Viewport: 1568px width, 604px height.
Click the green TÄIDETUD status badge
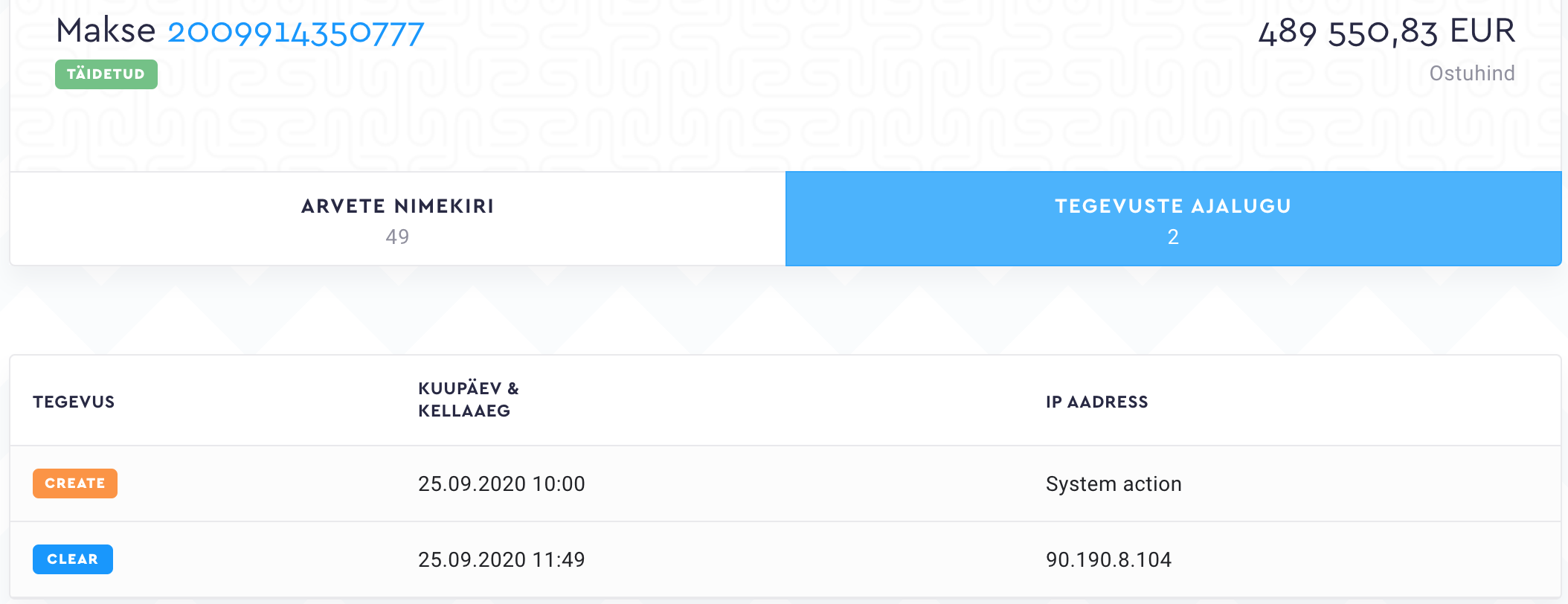click(x=106, y=74)
